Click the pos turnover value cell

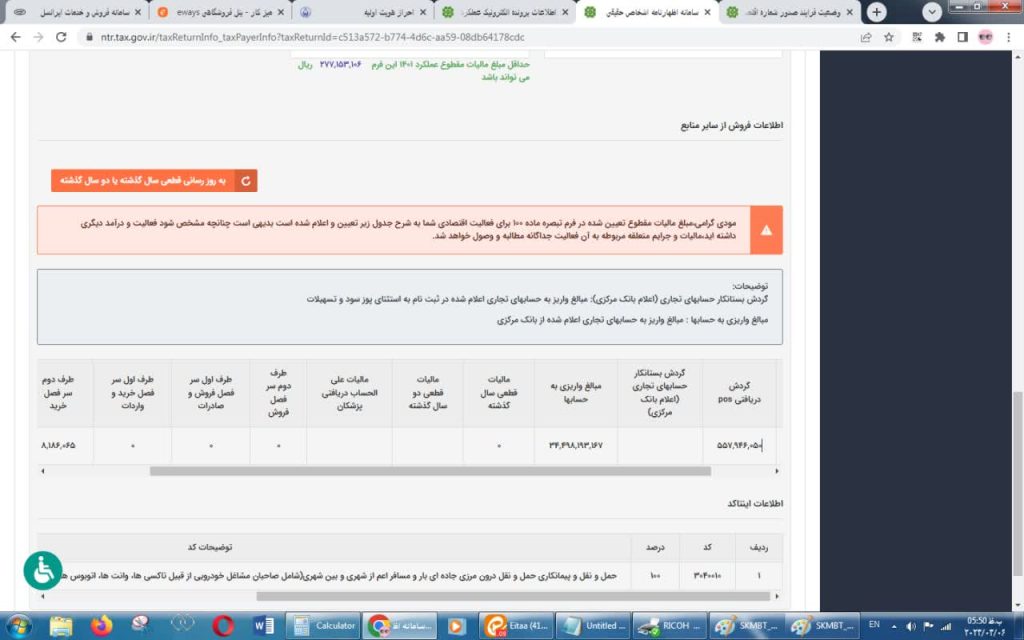(739, 444)
